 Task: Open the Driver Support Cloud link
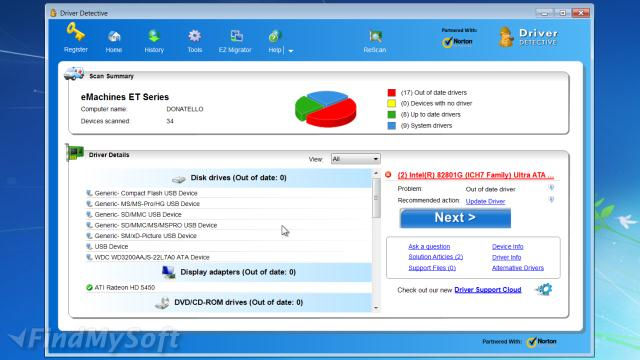488,290
